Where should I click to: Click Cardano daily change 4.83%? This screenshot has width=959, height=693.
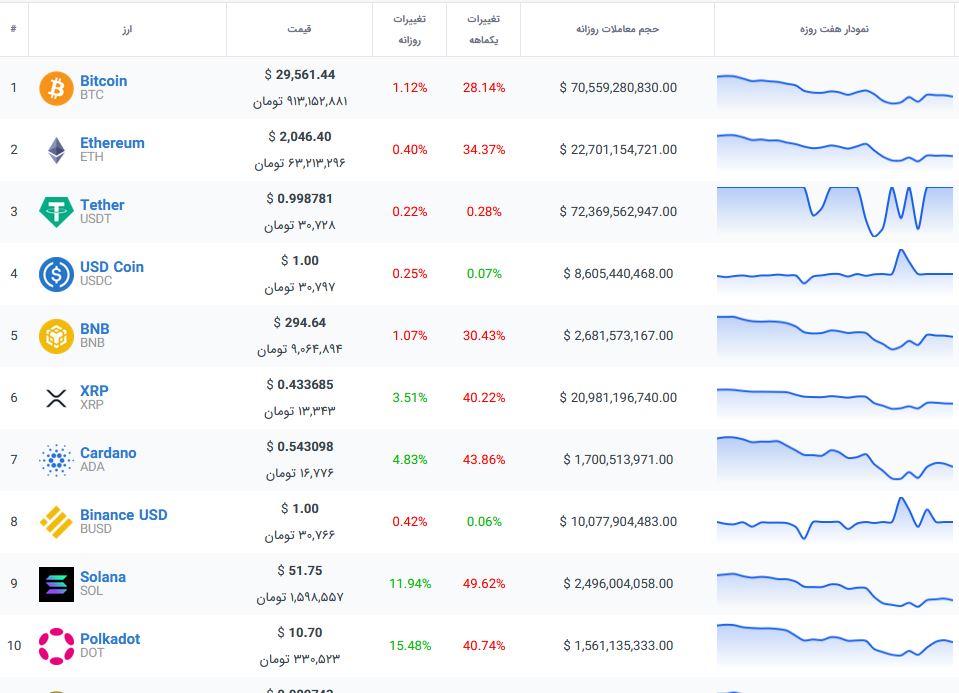point(410,459)
